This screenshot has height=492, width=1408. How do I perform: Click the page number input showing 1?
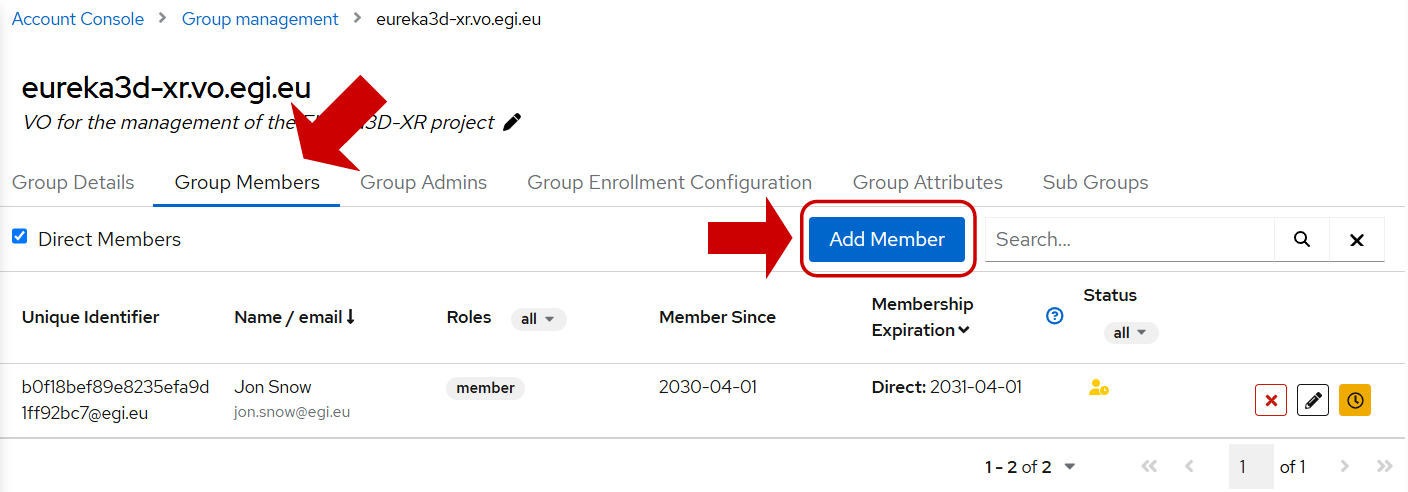1251,467
